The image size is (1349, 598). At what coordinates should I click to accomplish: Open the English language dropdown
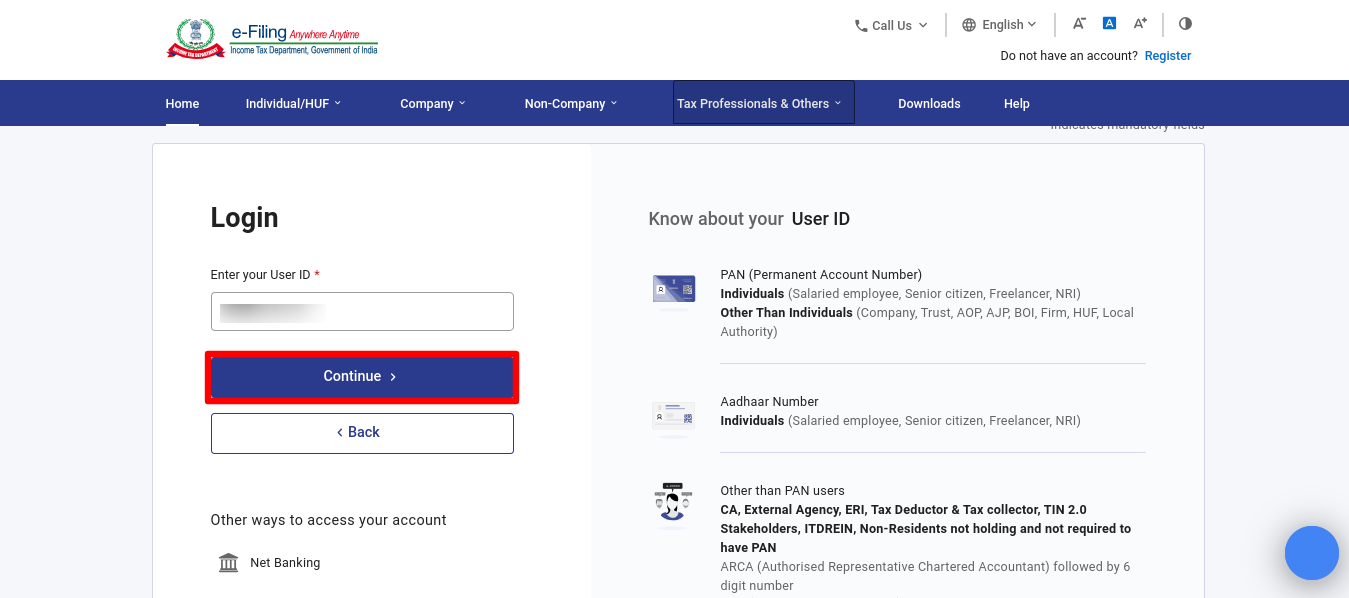(999, 25)
